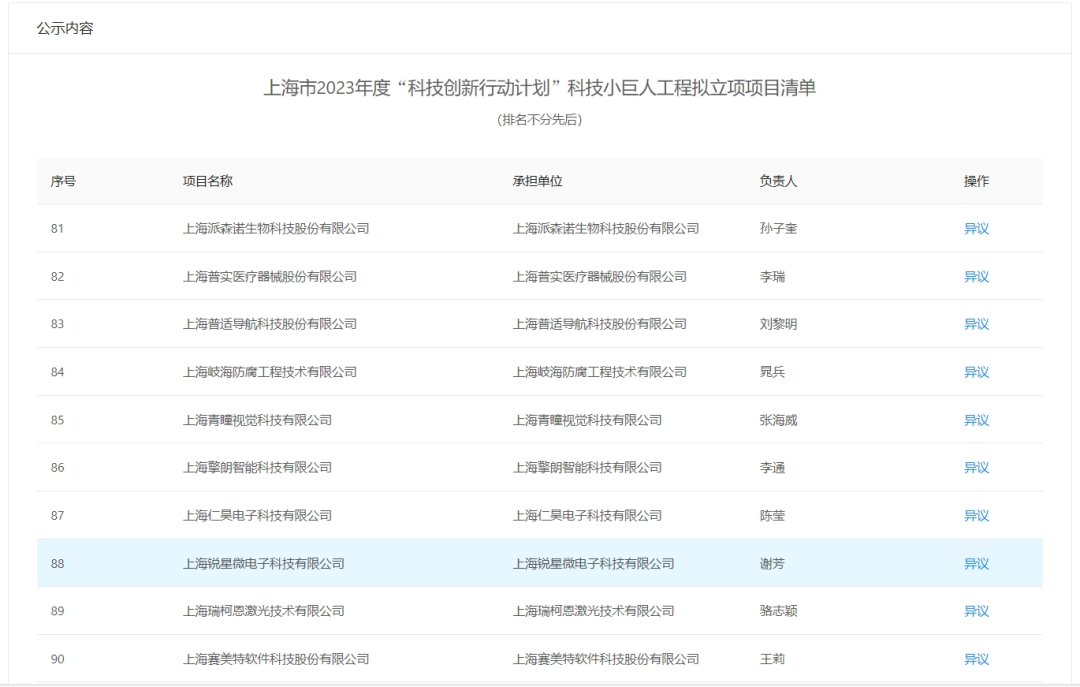Click serial number 85
Image resolution: width=1080 pixels, height=687 pixels.
coord(57,420)
